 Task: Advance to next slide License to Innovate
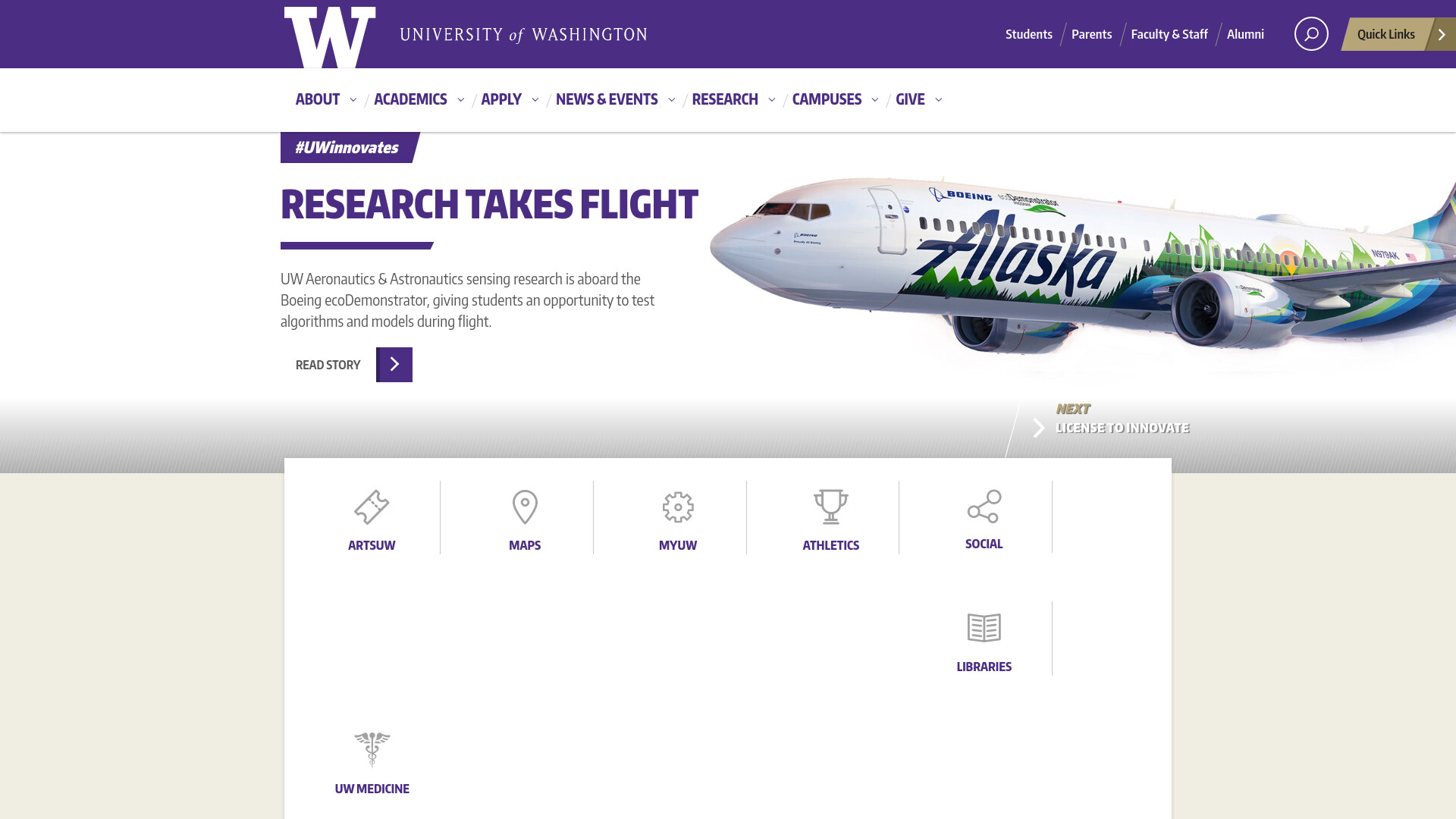[1110, 419]
